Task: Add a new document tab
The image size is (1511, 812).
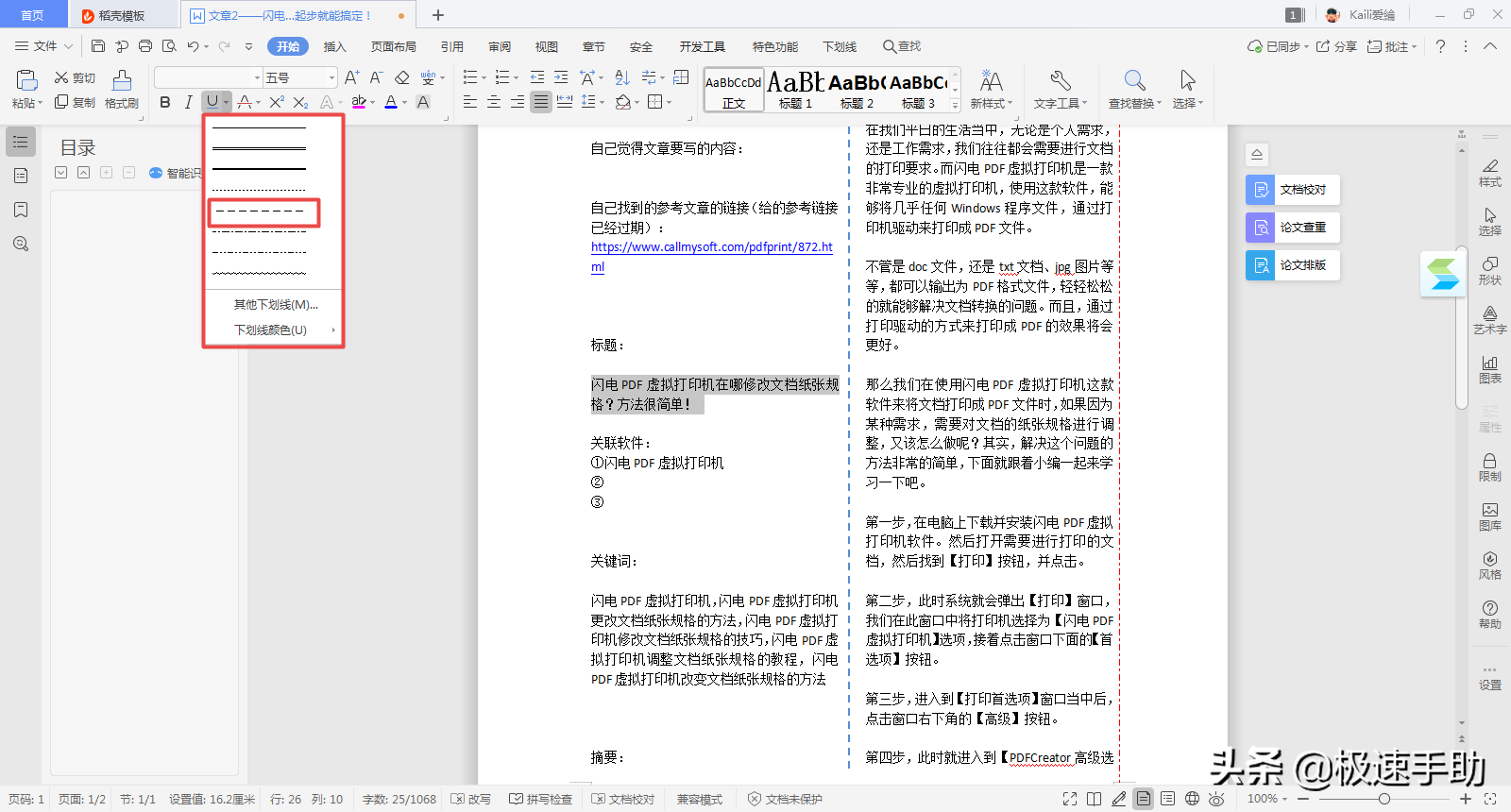Action: point(437,15)
